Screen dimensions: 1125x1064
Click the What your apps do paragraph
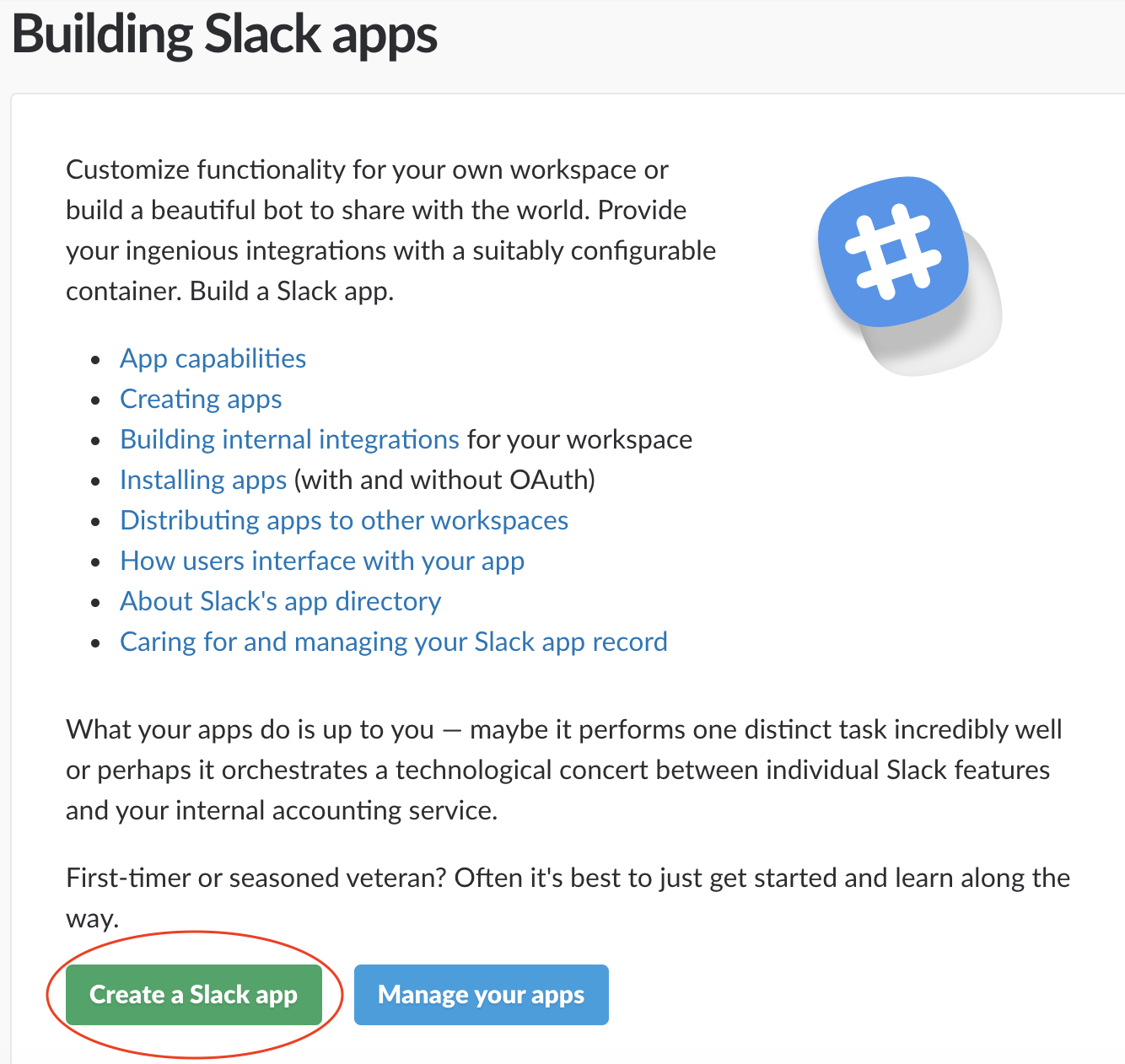(563, 770)
